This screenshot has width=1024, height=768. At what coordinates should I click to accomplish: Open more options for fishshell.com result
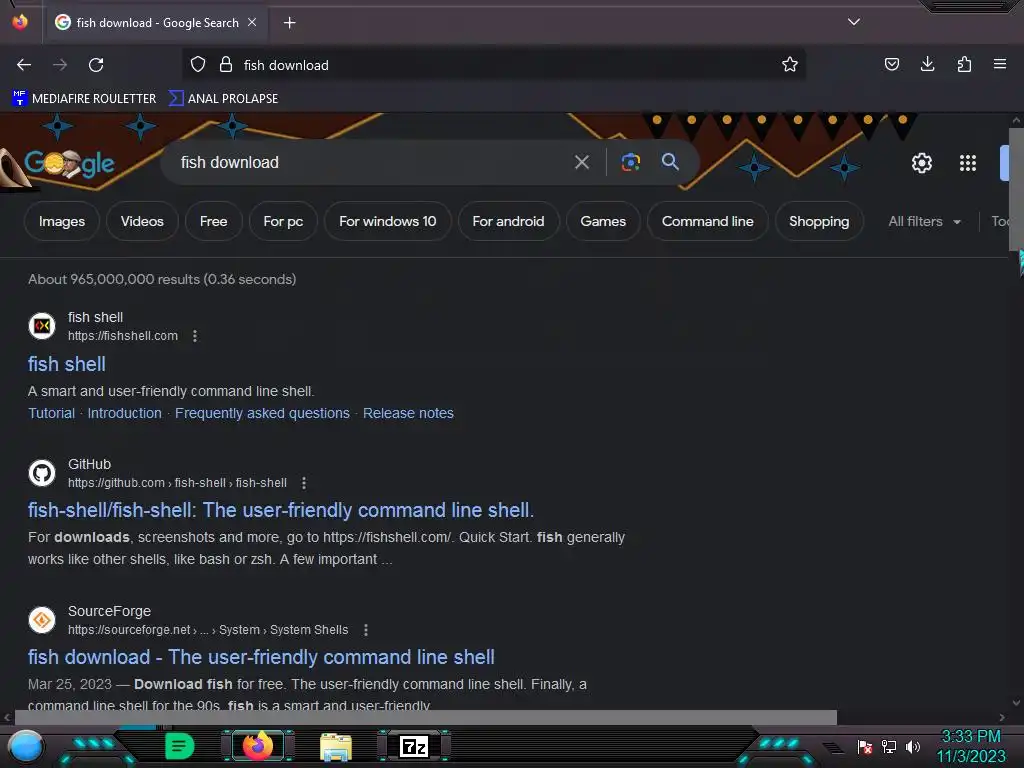(195, 336)
